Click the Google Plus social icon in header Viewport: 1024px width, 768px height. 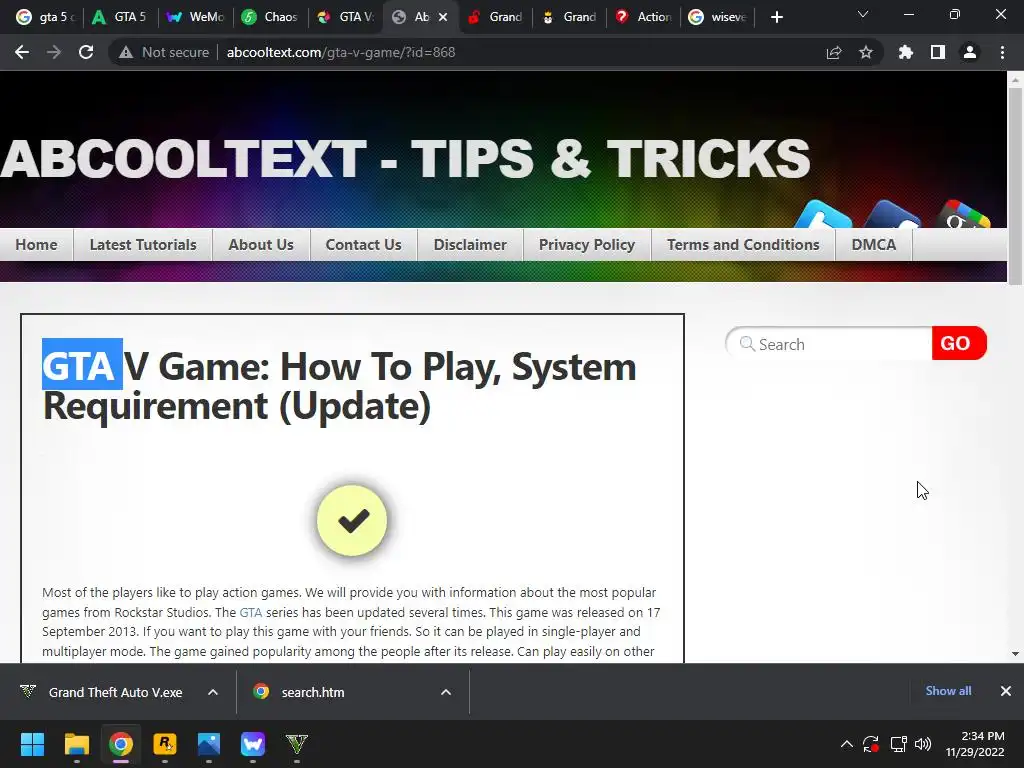click(963, 216)
